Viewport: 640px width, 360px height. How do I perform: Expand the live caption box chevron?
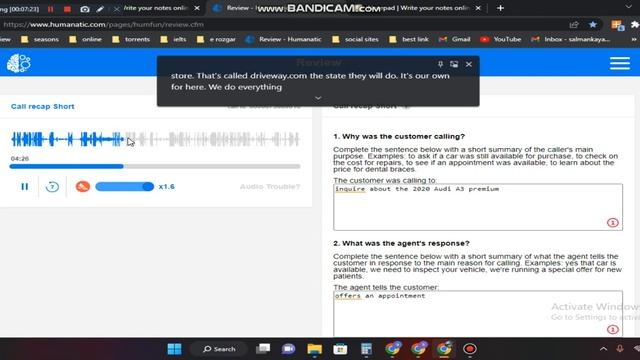[x=318, y=98]
